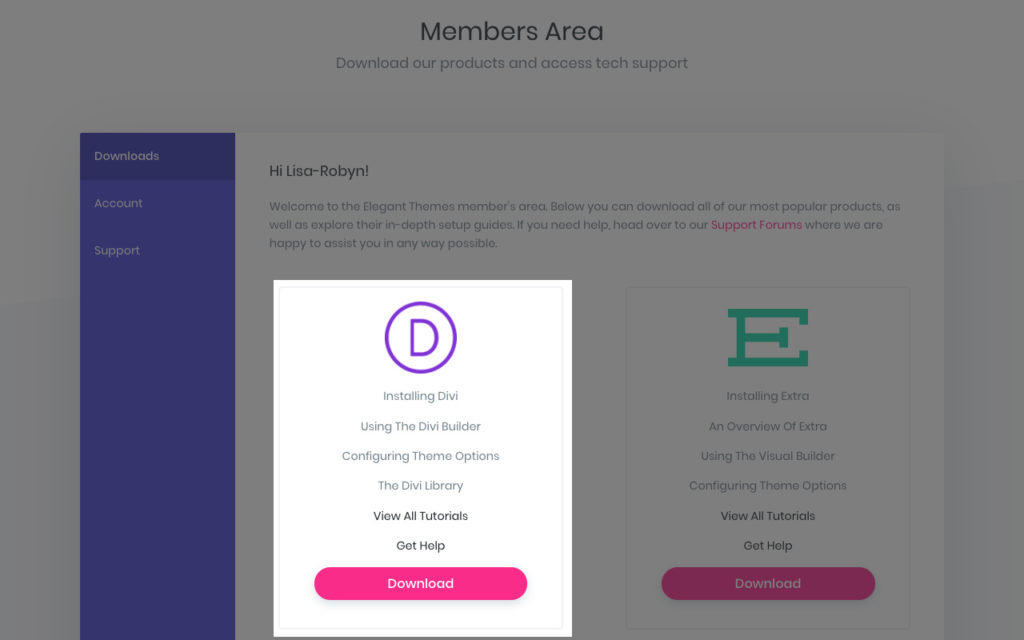Download the Extra theme

pos(768,583)
